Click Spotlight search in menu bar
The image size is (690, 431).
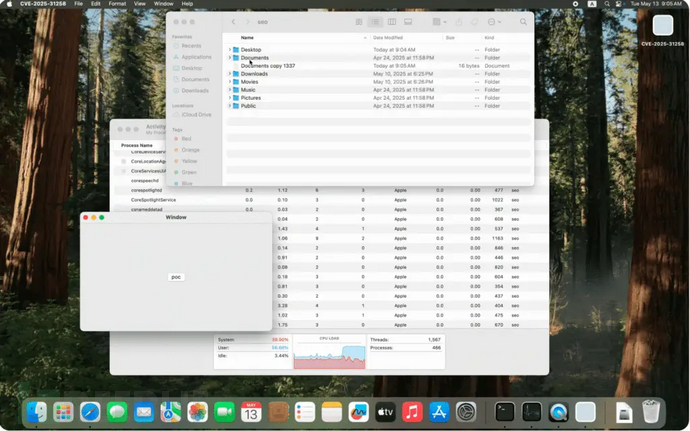click(607, 4)
